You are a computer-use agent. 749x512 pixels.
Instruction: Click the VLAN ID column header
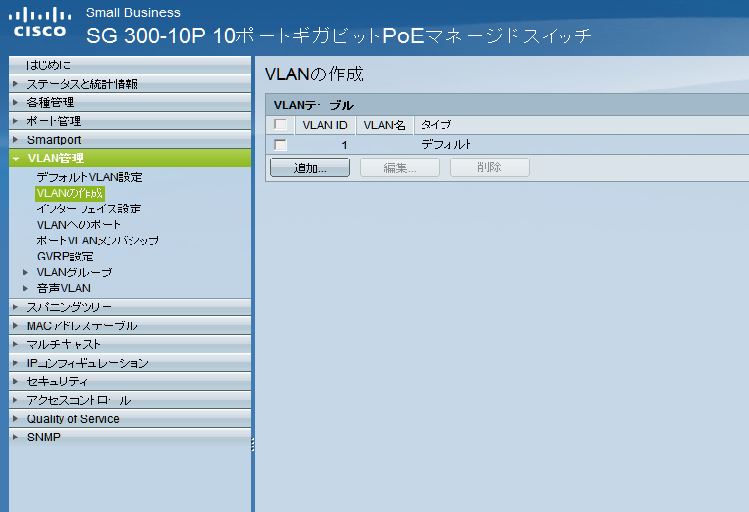(x=325, y=125)
